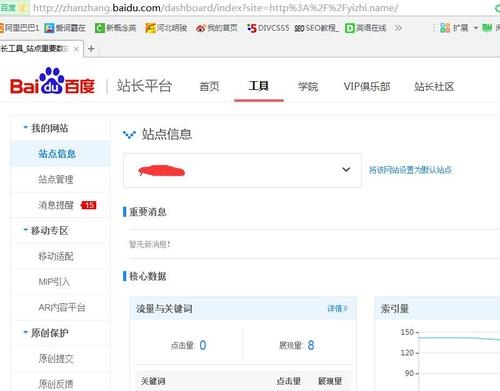Click the Baidu paw logo
The width and height of the screenshot is (500, 391).
52,81
